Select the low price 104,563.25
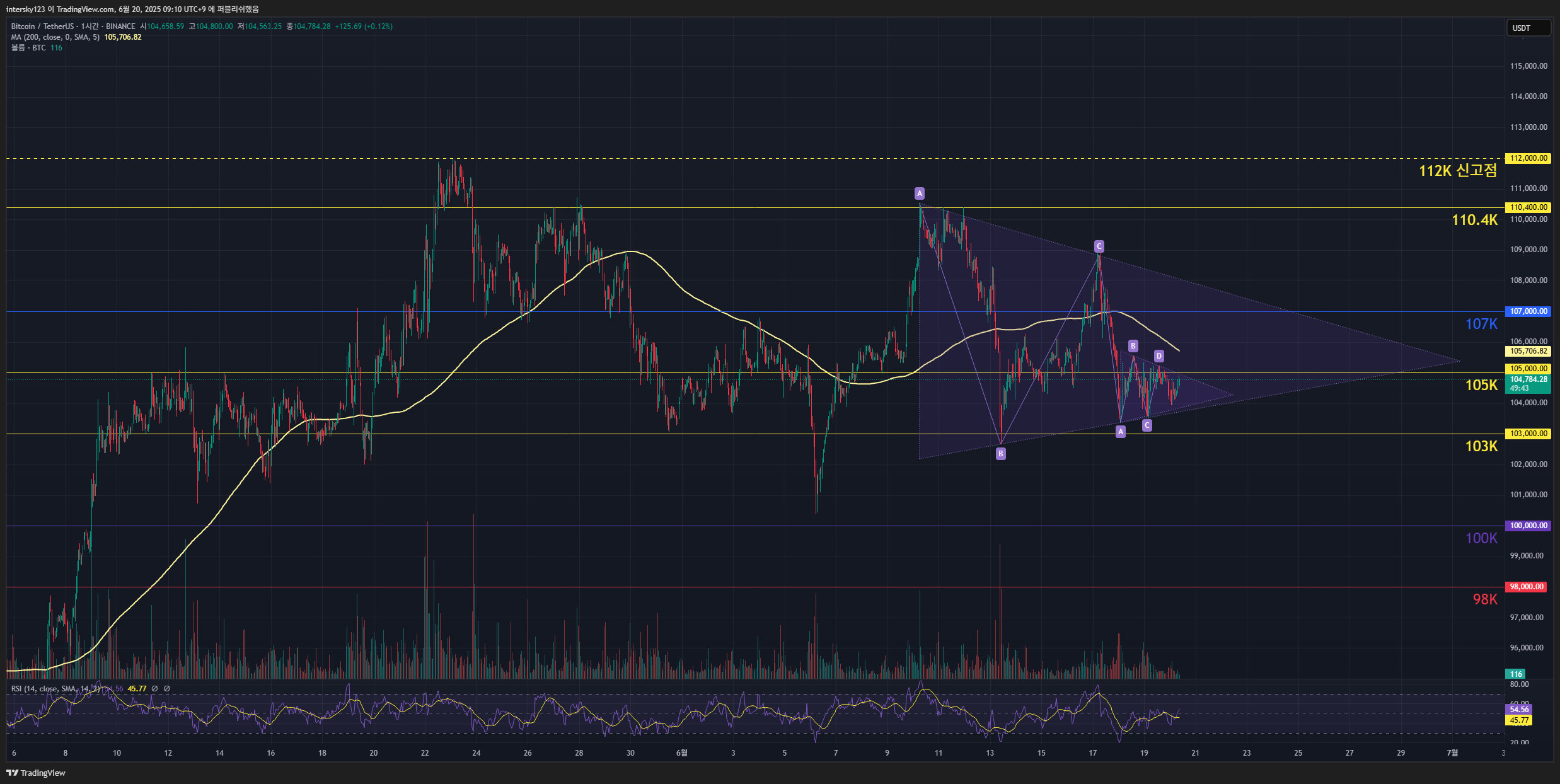The height and width of the screenshot is (784, 1560). coord(263,26)
